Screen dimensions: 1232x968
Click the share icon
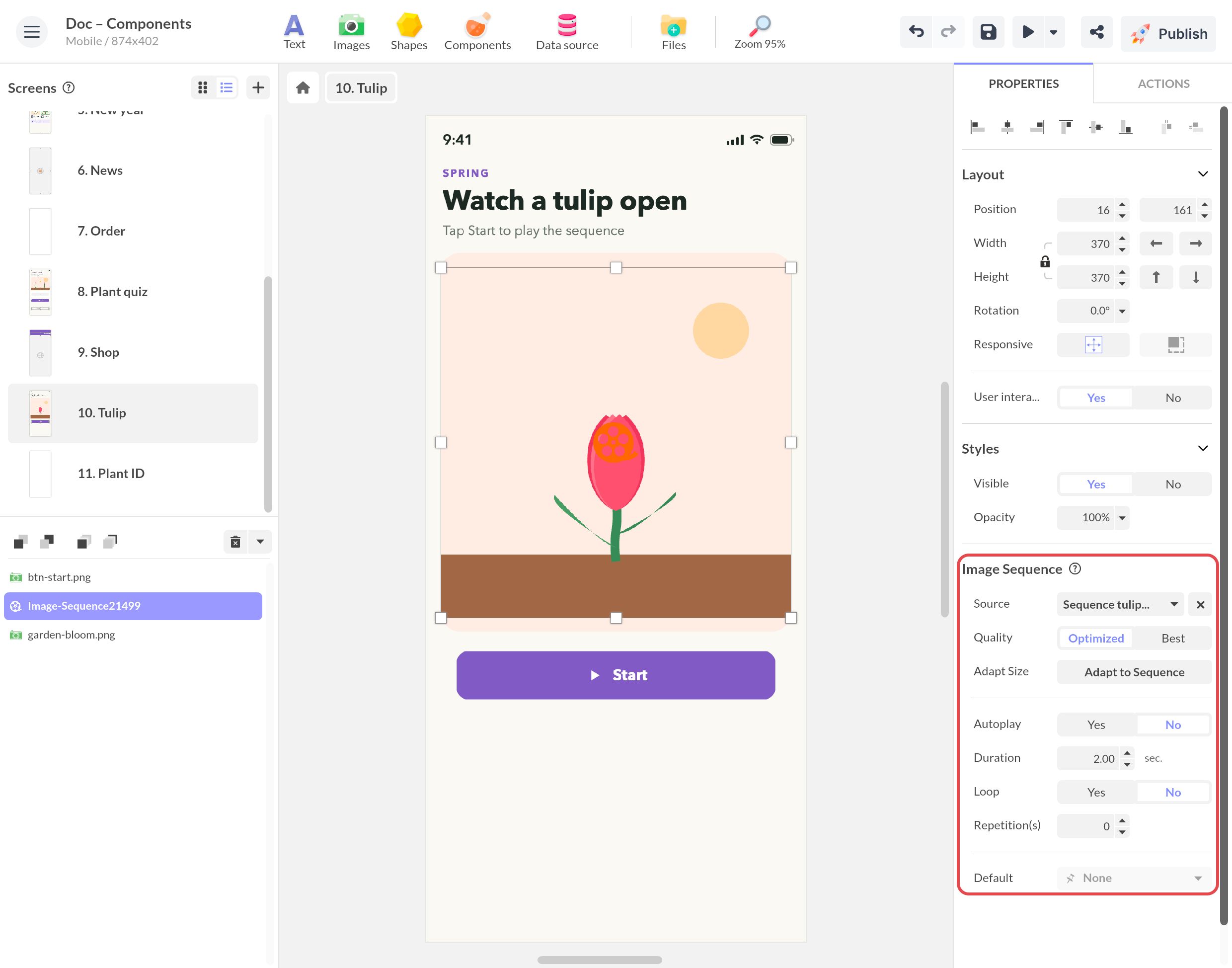tap(1096, 32)
